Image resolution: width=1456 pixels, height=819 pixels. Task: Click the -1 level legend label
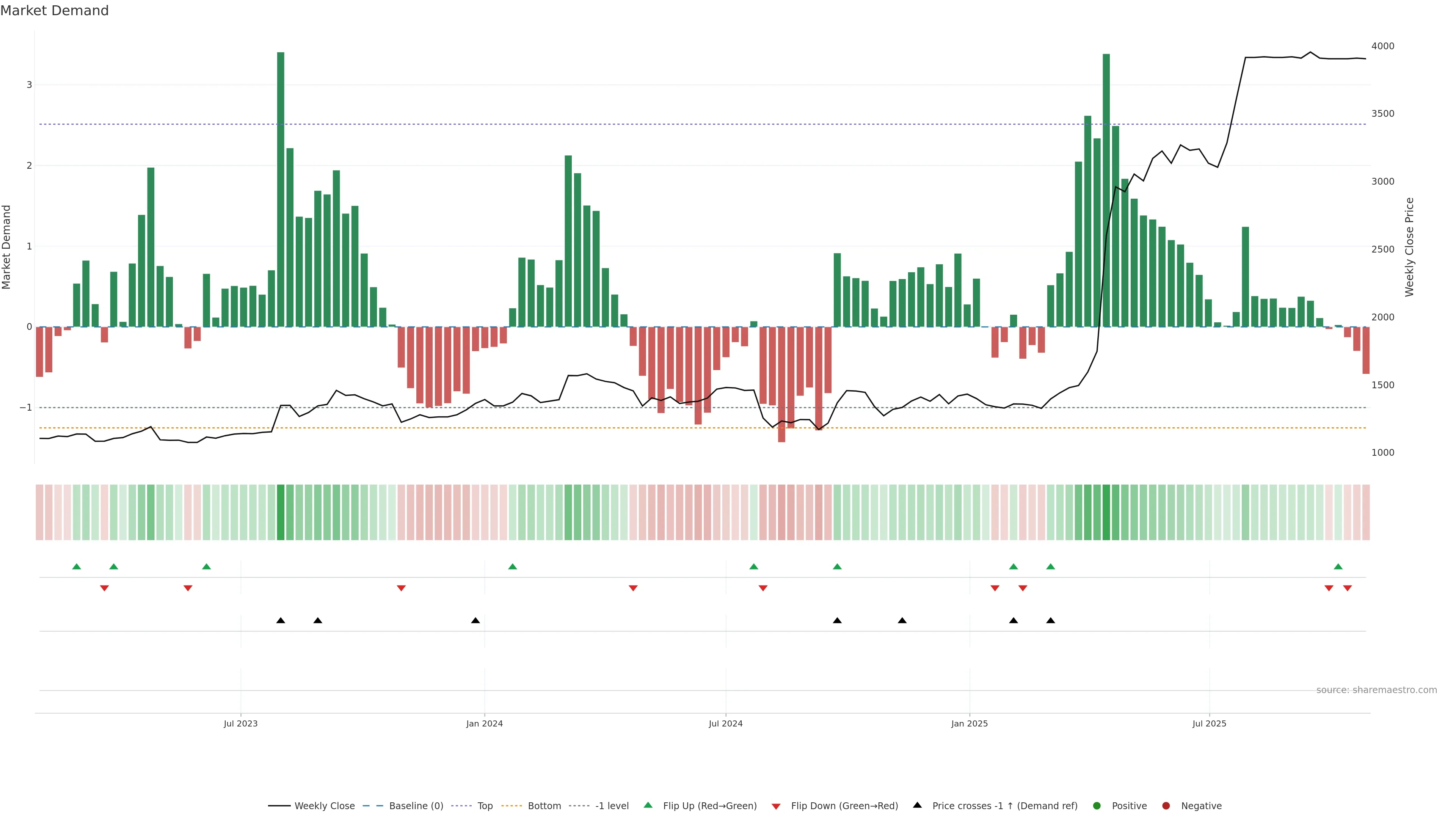point(612,806)
